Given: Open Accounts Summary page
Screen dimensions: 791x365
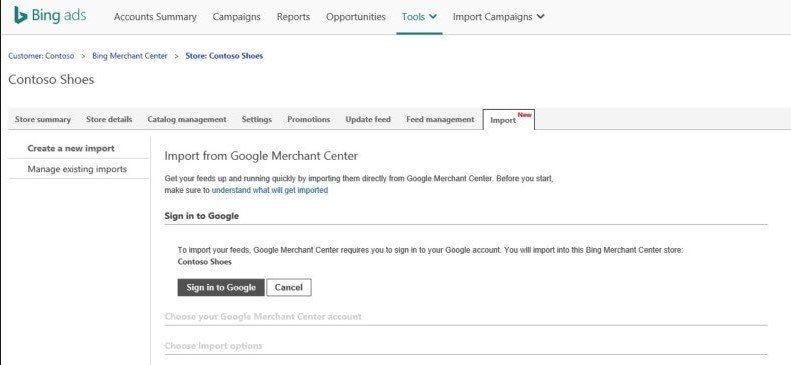Looking at the screenshot, I should click(155, 17).
